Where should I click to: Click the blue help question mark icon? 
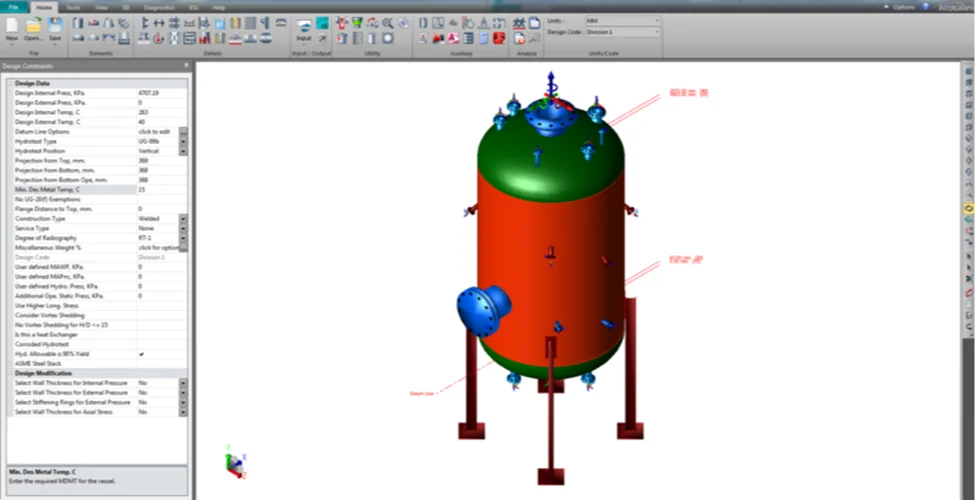pyautogui.click(x=925, y=6)
